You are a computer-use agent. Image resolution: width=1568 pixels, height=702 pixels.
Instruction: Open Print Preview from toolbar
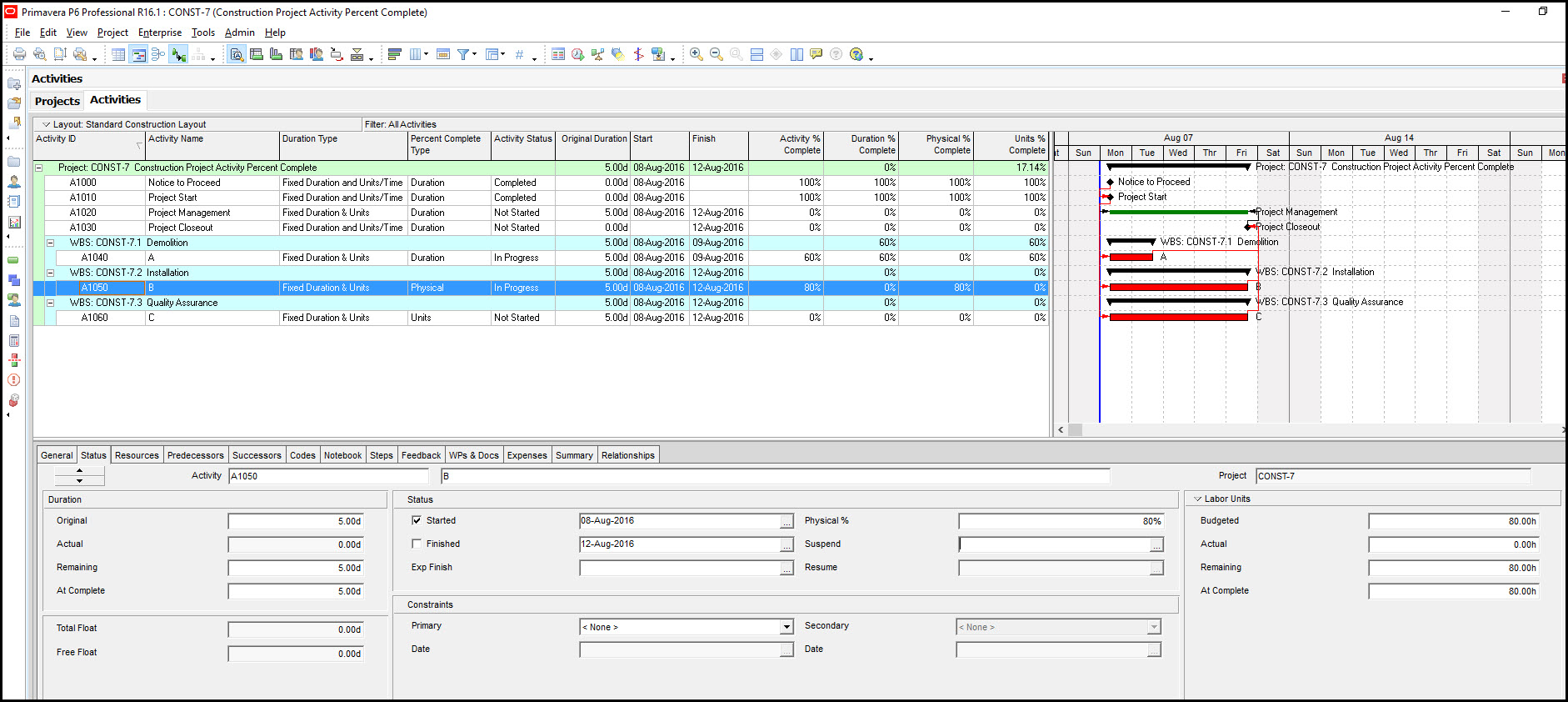pos(39,54)
